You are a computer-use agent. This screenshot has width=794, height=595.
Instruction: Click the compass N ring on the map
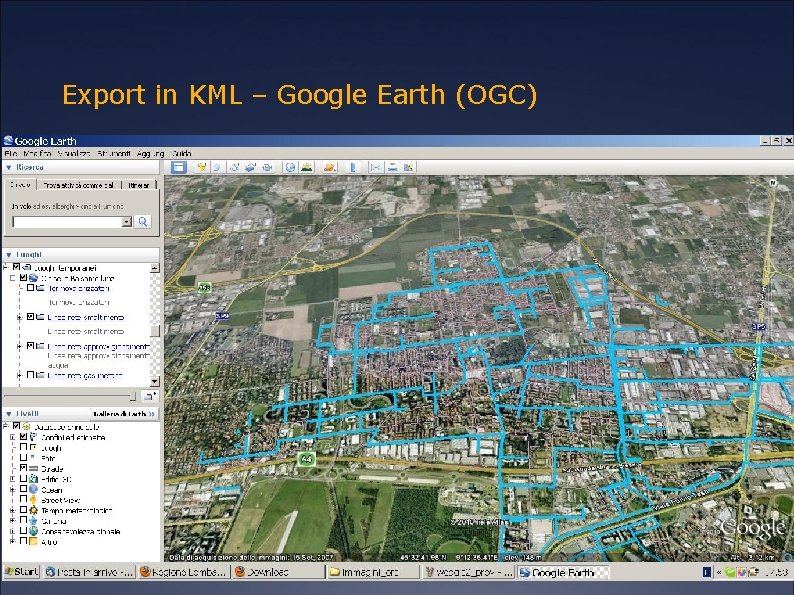[x=773, y=183]
